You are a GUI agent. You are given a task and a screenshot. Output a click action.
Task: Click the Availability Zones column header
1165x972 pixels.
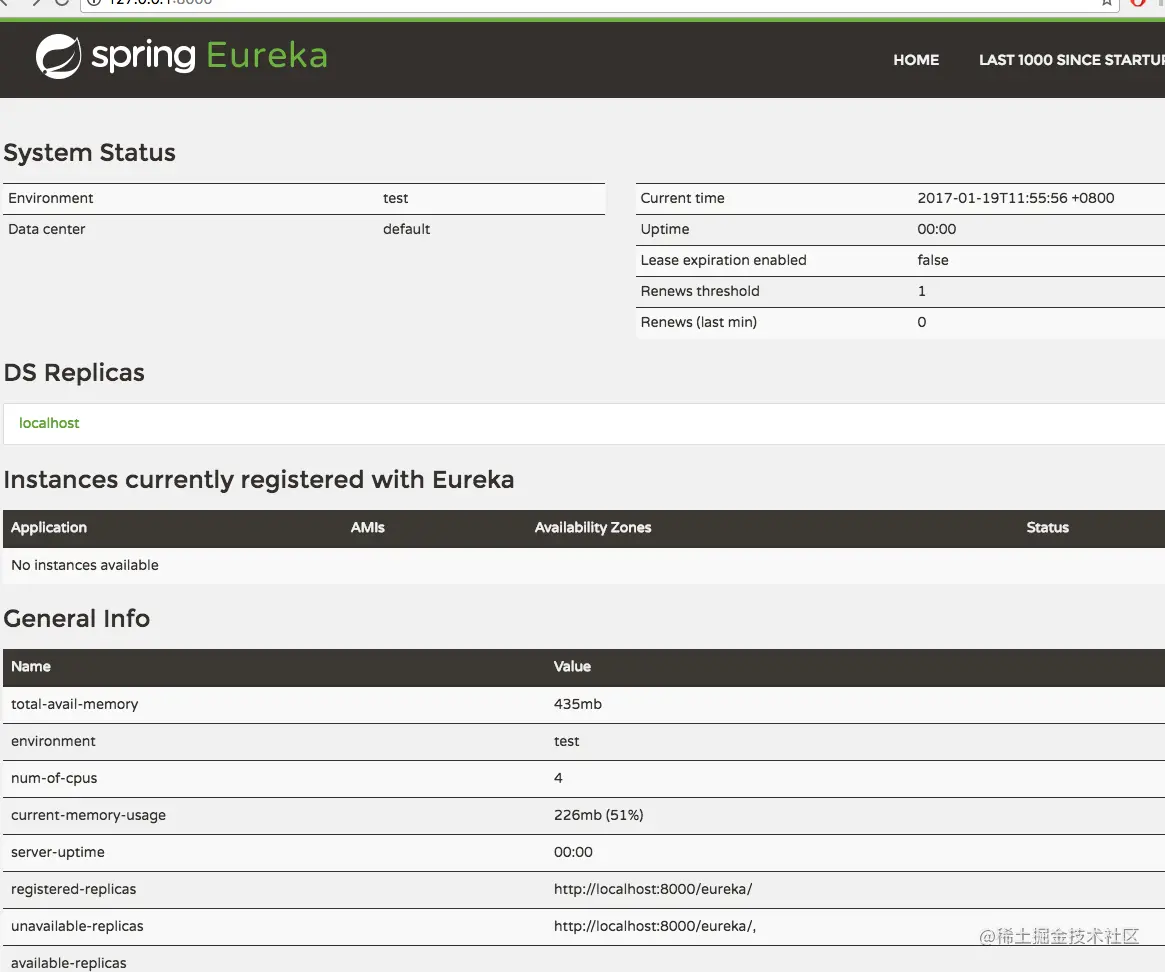pos(593,528)
